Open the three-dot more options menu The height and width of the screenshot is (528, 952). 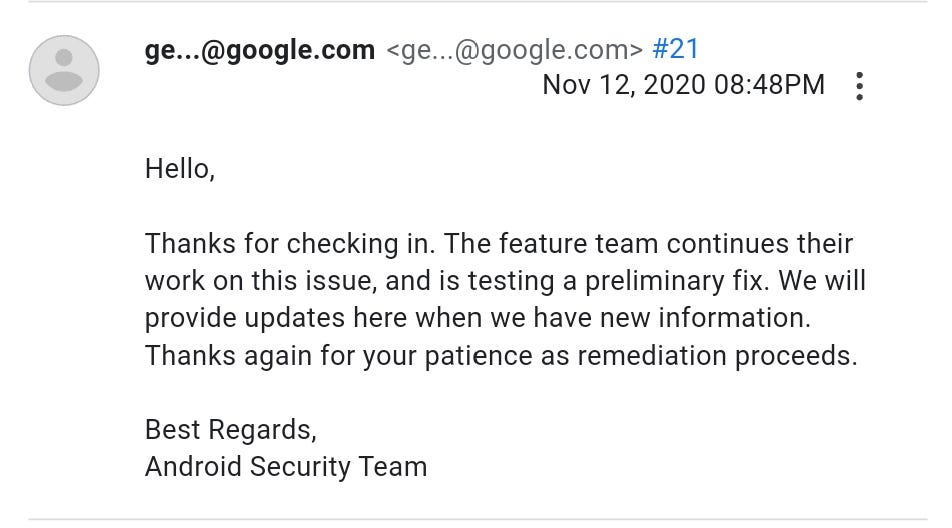(858, 86)
